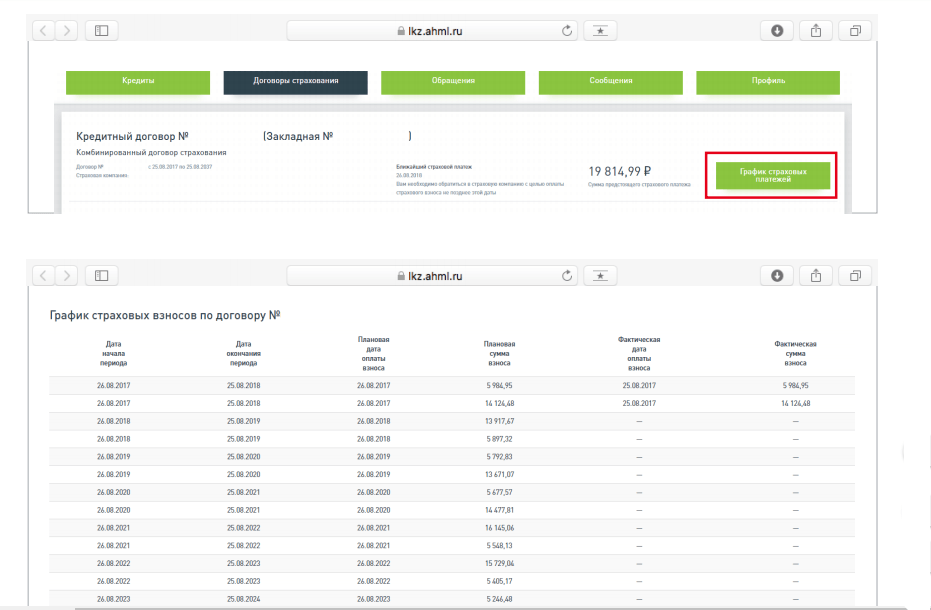The width and height of the screenshot is (931, 610).
Task: Click the share icon in the upper browser window
Action: tap(816, 31)
